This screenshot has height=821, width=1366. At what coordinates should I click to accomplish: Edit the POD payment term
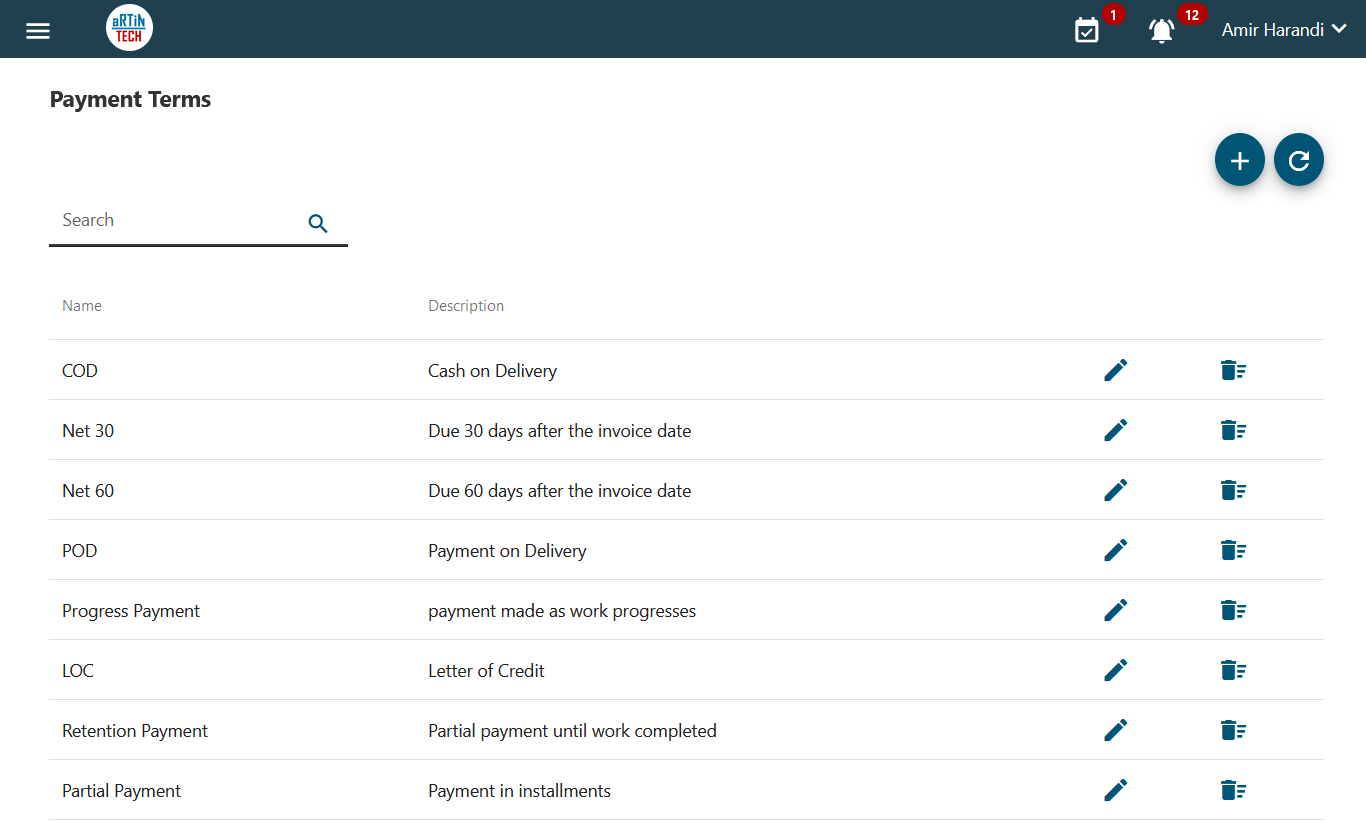coord(1115,550)
